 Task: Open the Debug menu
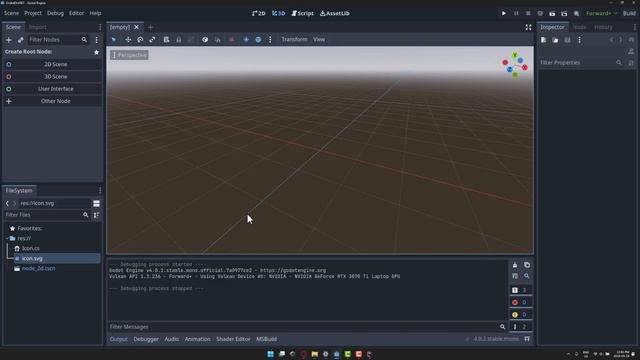click(56, 13)
